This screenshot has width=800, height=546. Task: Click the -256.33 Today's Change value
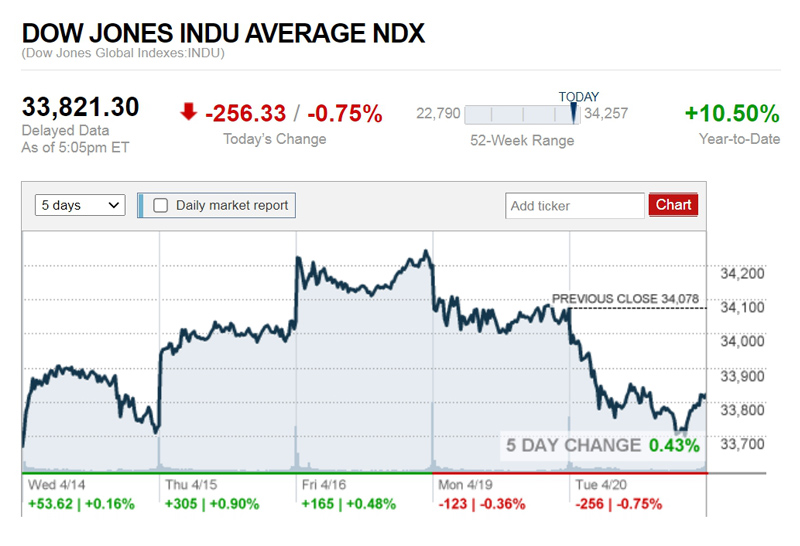click(x=246, y=114)
